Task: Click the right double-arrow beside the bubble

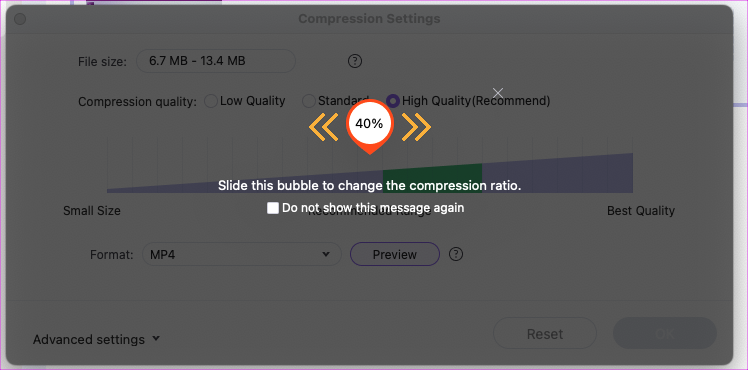Action: pyautogui.click(x=416, y=127)
